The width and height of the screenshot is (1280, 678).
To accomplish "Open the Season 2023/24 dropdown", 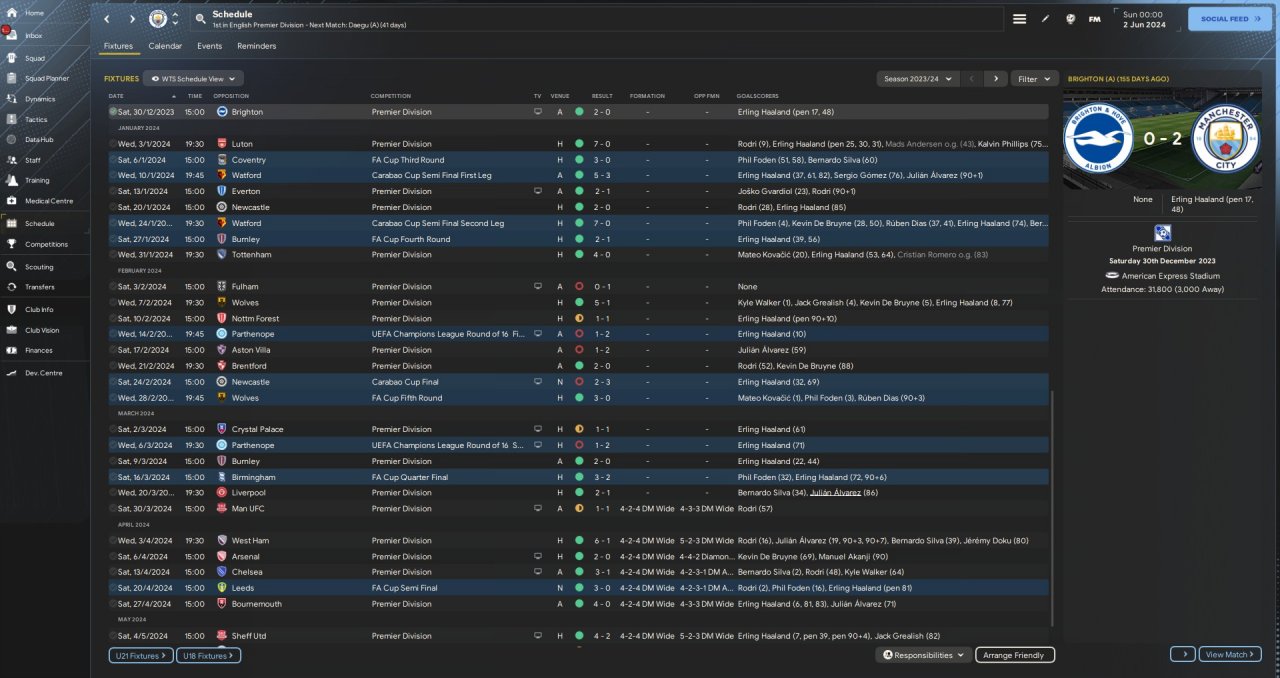I will 916,78.
